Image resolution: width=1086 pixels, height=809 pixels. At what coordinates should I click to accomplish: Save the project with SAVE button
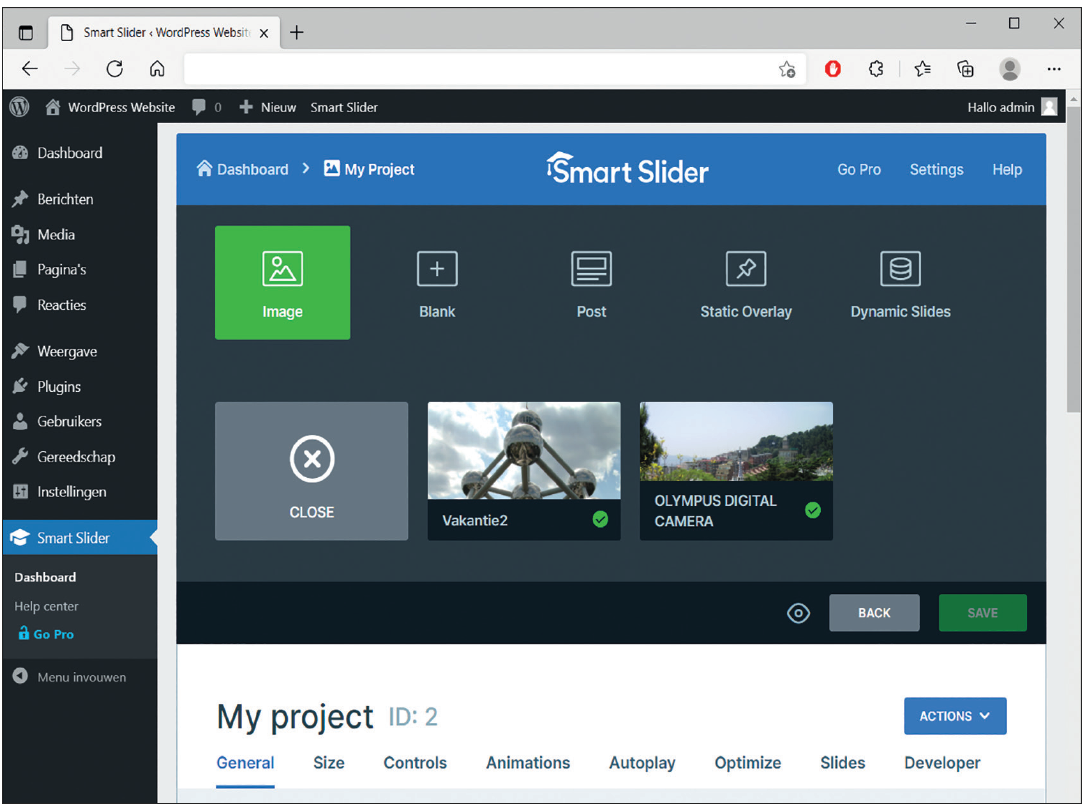coord(983,613)
